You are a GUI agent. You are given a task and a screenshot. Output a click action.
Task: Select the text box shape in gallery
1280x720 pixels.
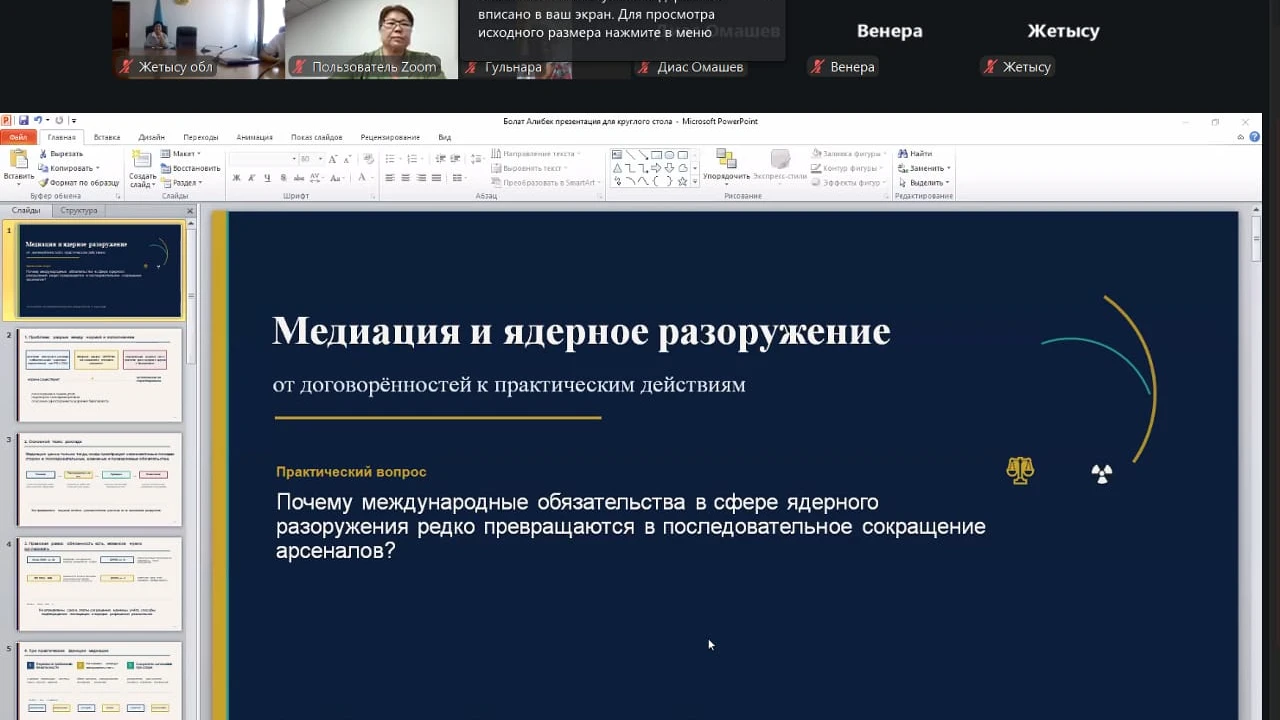pos(617,155)
